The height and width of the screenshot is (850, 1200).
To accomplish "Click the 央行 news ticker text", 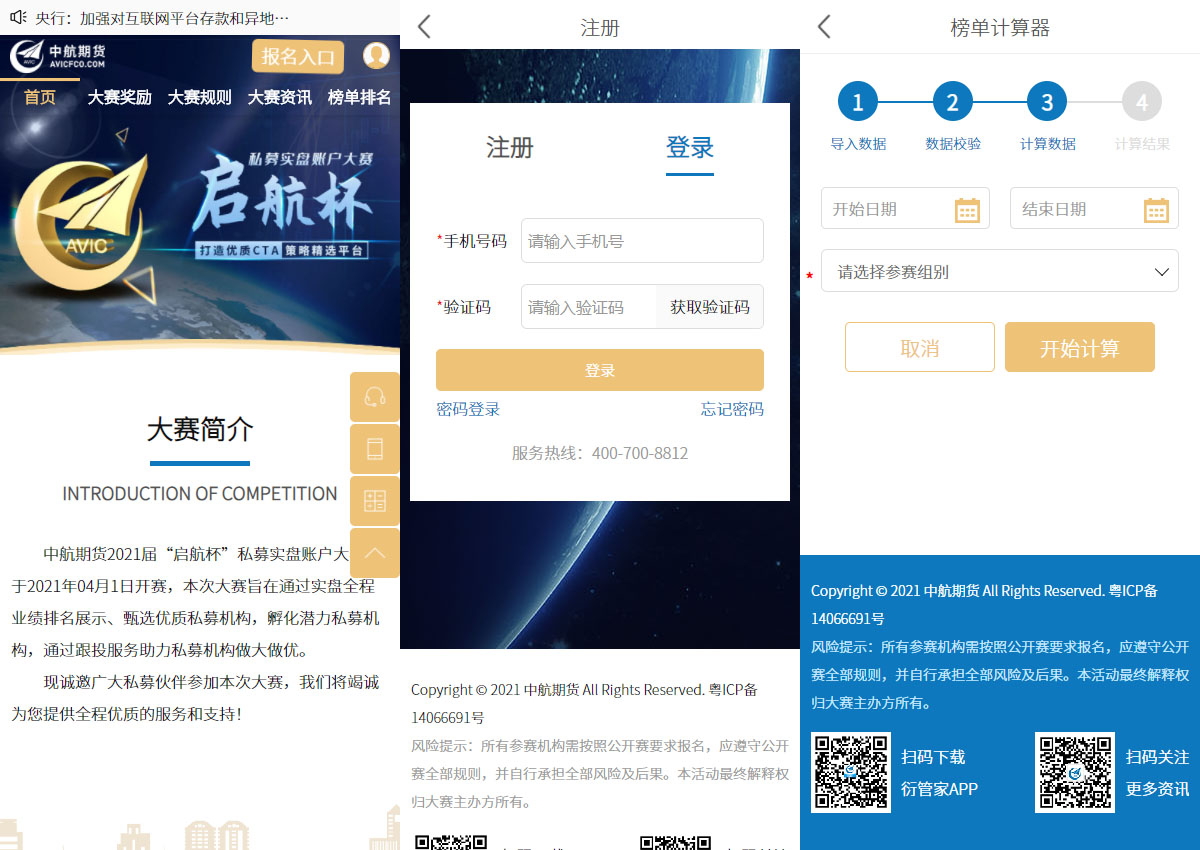I will point(162,18).
